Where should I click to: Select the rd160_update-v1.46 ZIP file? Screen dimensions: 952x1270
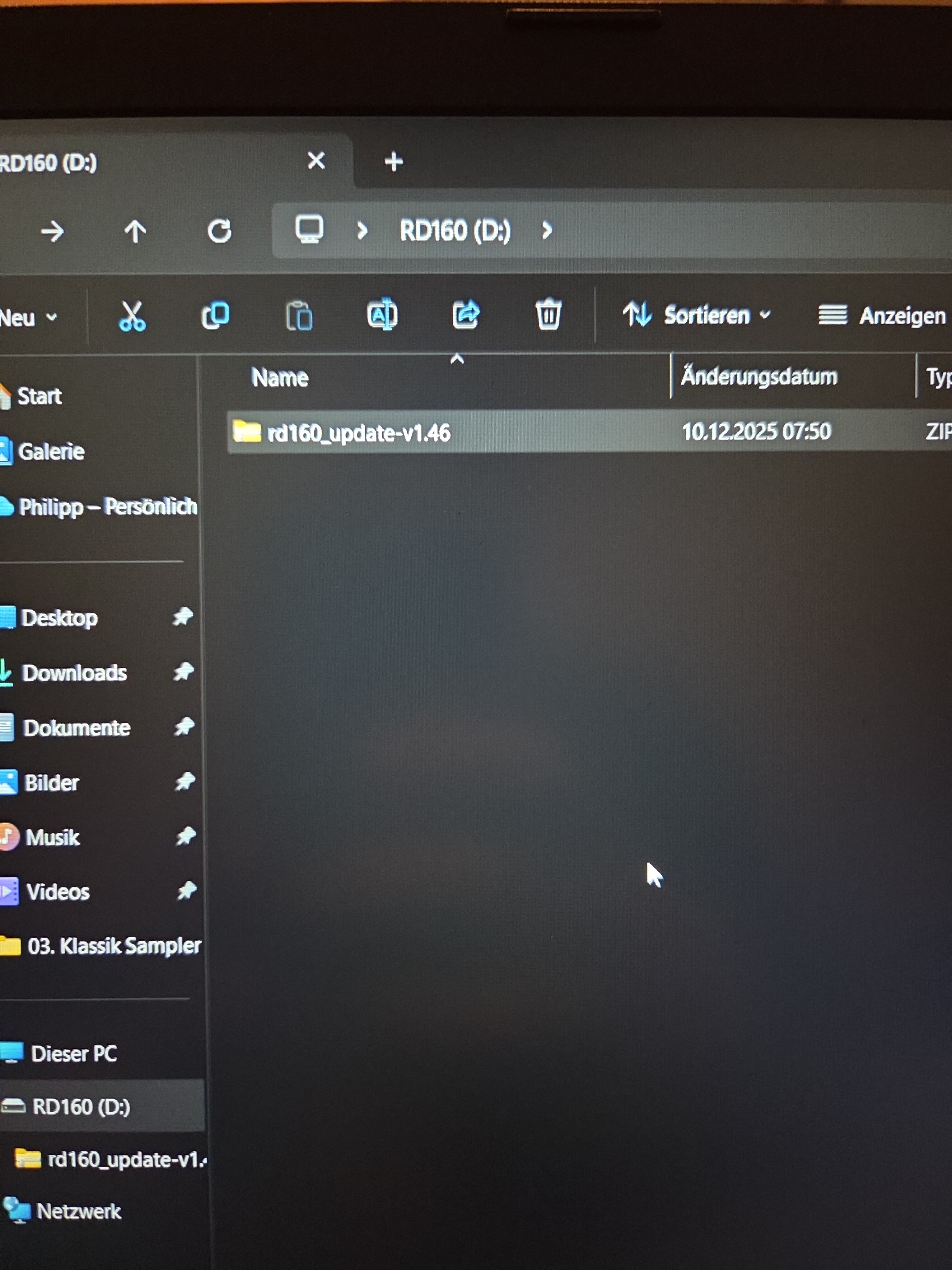click(359, 433)
